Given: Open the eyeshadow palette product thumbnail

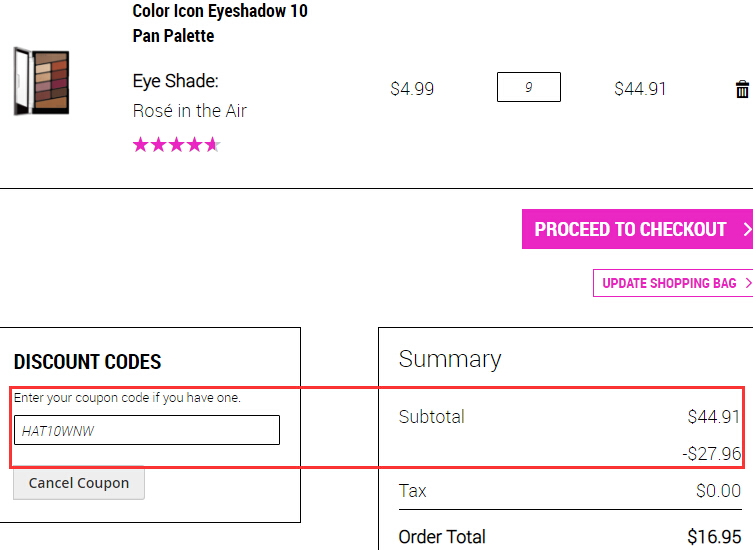Looking at the screenshot, I should coord(41,81).
